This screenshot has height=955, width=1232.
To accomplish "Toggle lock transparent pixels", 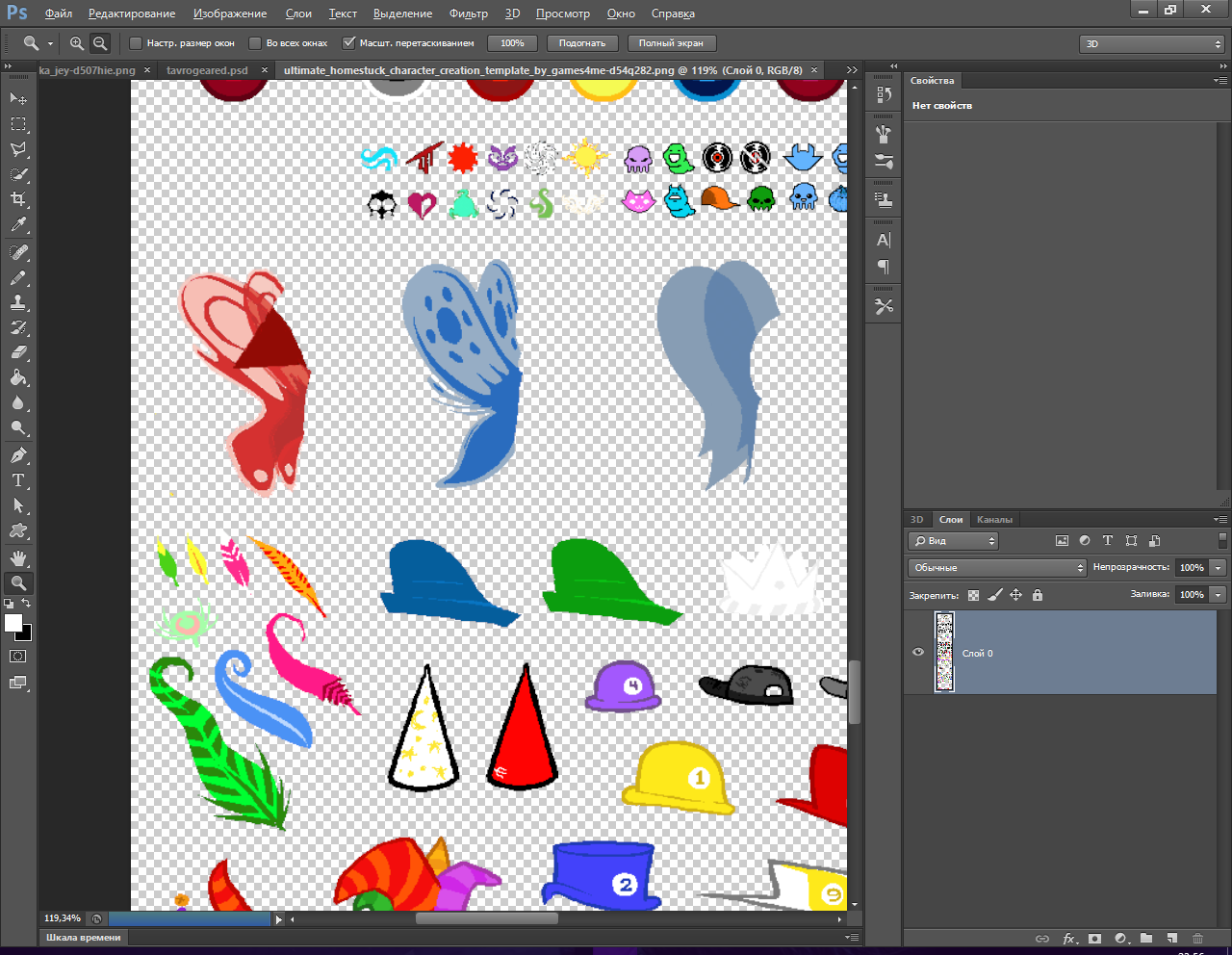I will tap(973, 595).
